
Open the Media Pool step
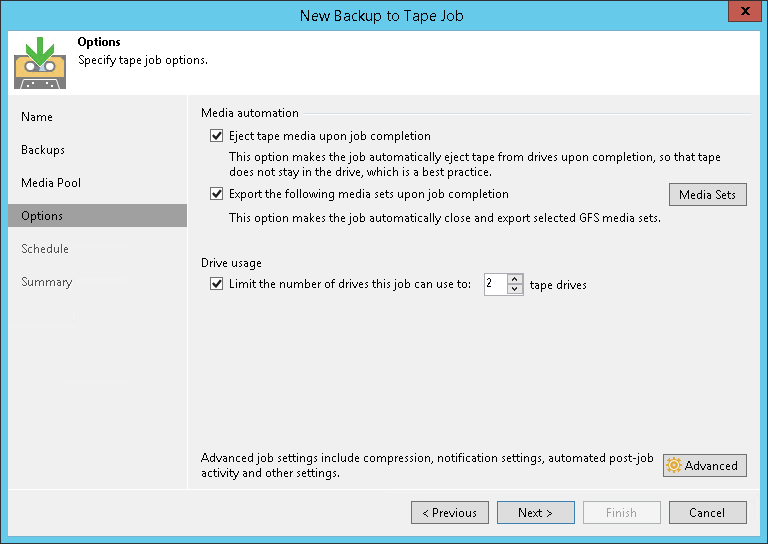click(x=51, y=183)
